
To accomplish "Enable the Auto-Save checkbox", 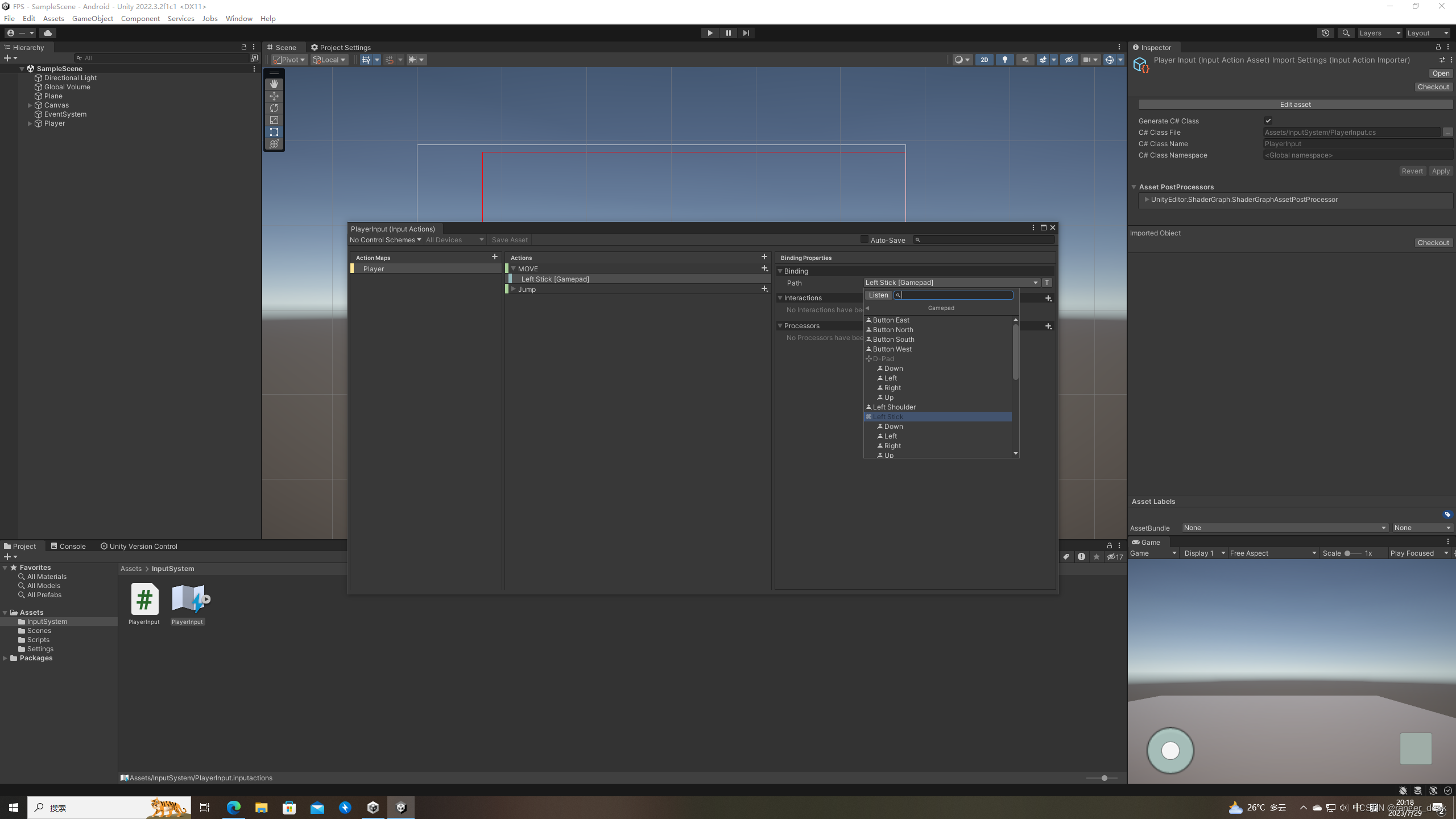I will pos(864,239).
